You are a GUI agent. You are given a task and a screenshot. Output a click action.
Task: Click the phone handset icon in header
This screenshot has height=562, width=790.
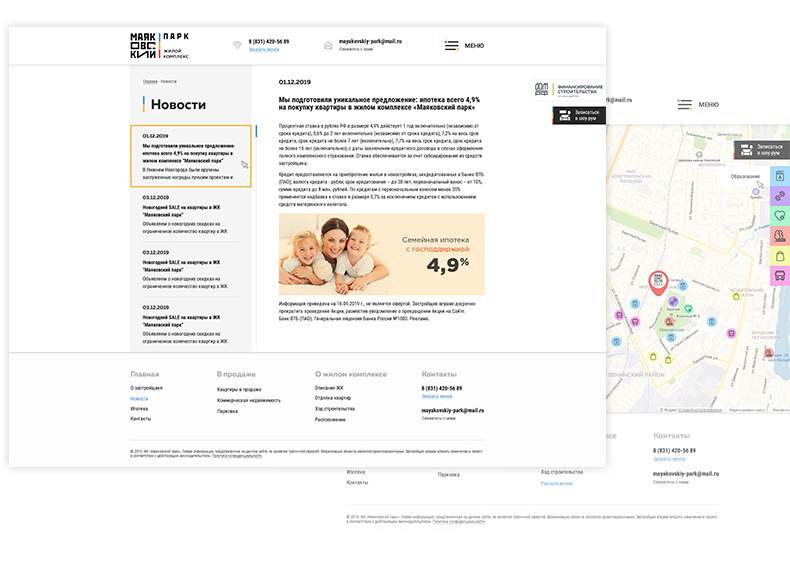pyautogui.click(x=236, y=45)
